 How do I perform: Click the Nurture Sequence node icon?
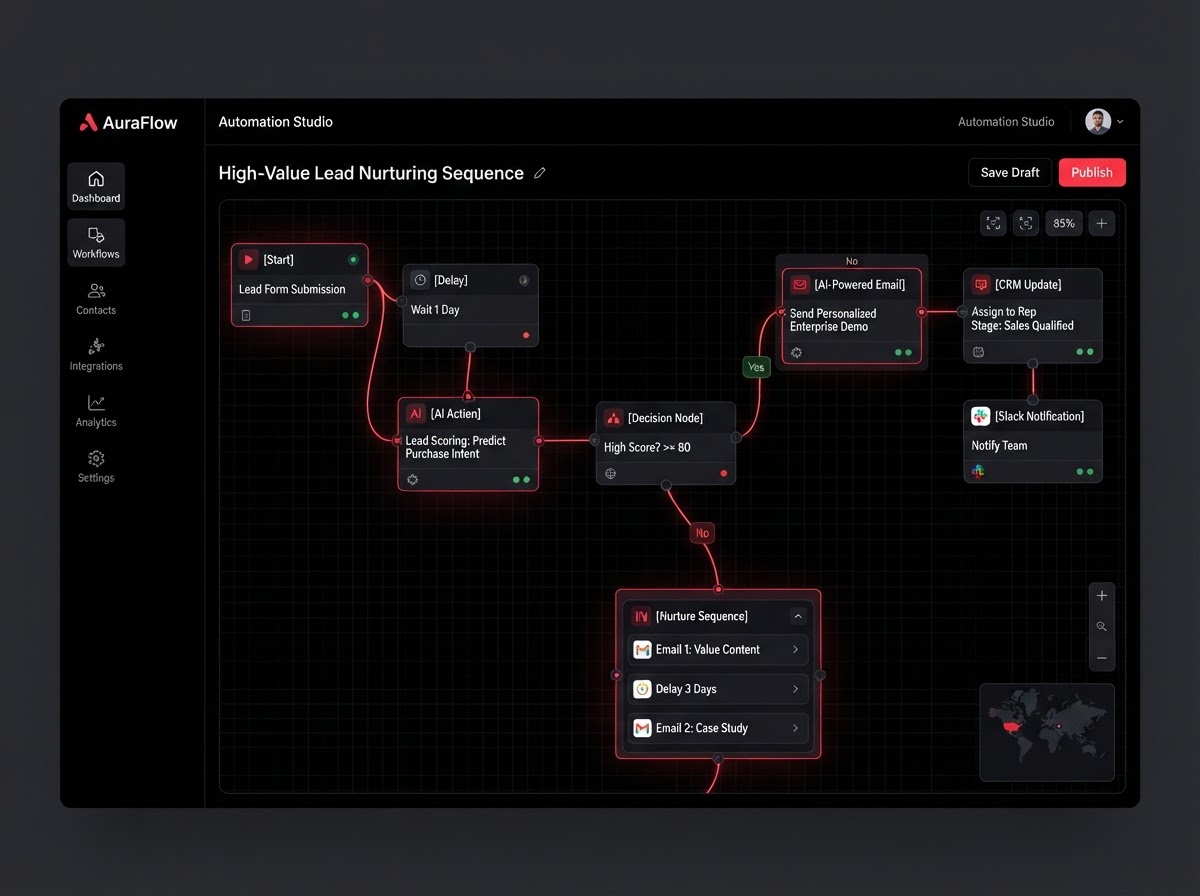pyautogui.click(x=641, y=616)
